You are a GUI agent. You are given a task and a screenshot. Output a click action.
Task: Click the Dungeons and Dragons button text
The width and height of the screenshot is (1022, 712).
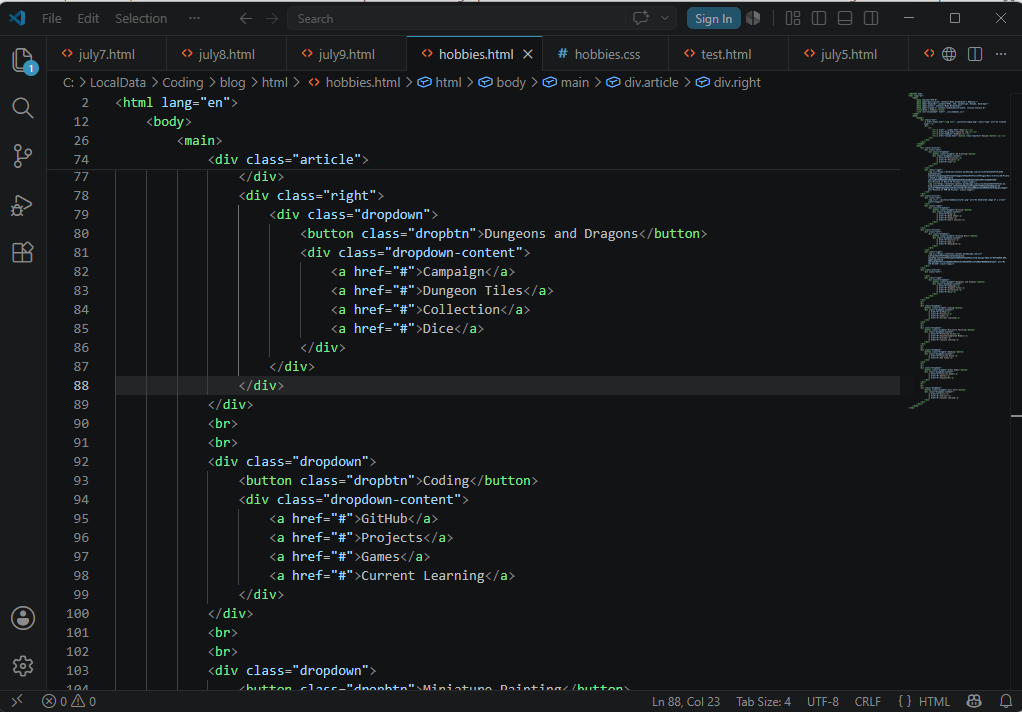pyautogui.click(x=561, y=233)
